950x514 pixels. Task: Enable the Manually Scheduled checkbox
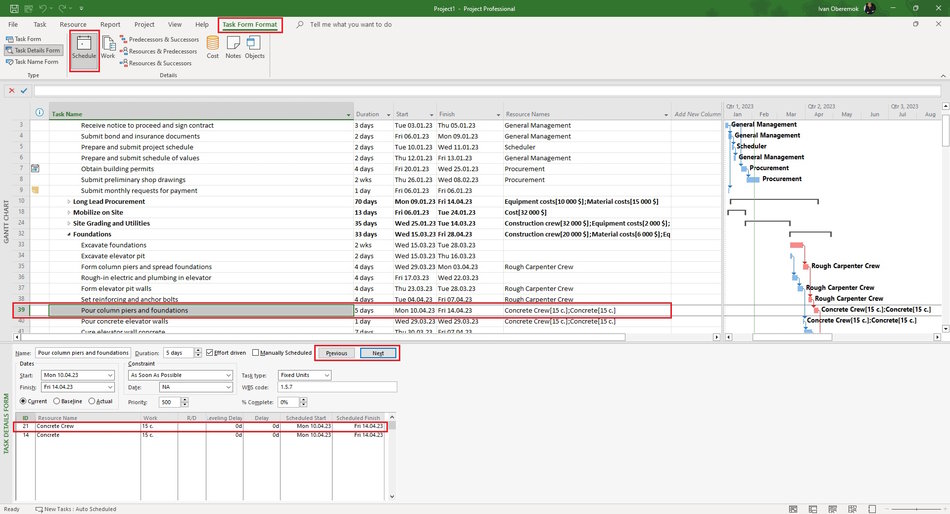point(255,353)
